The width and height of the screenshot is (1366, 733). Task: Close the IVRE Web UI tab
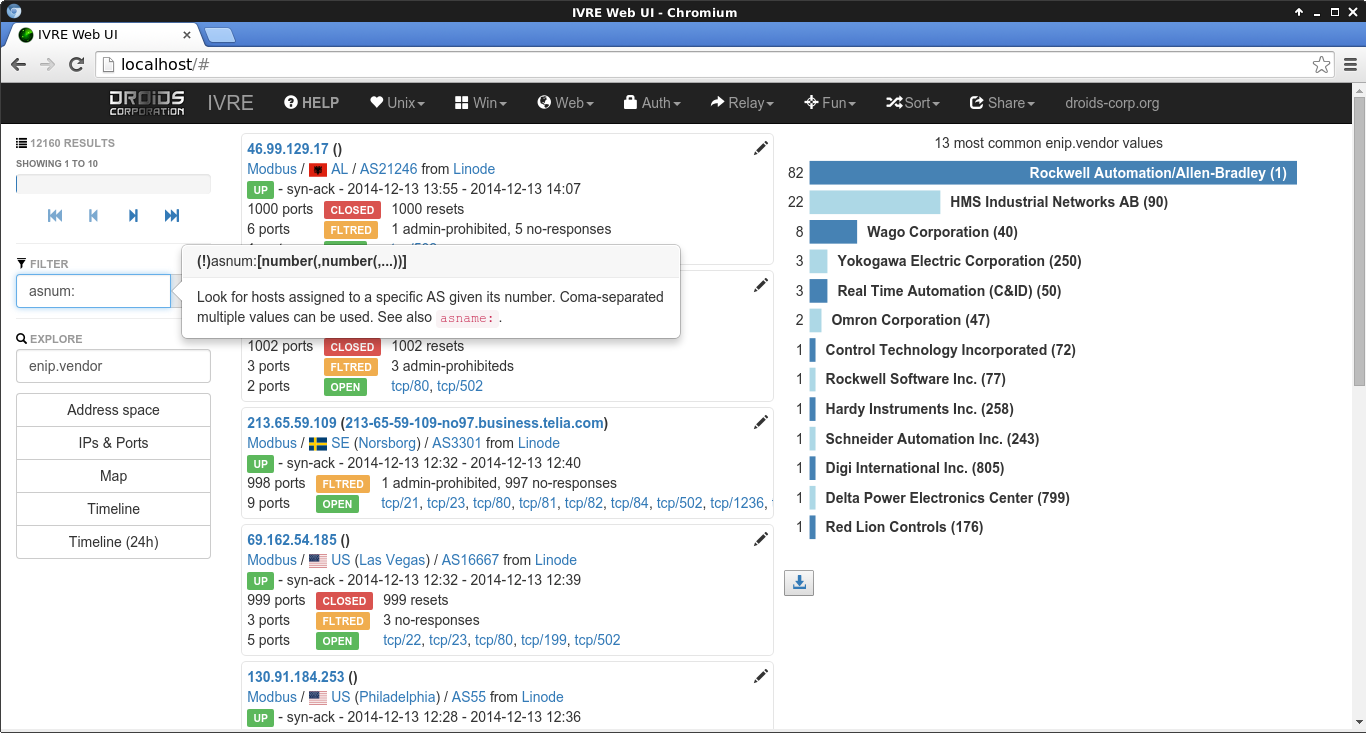189,35
